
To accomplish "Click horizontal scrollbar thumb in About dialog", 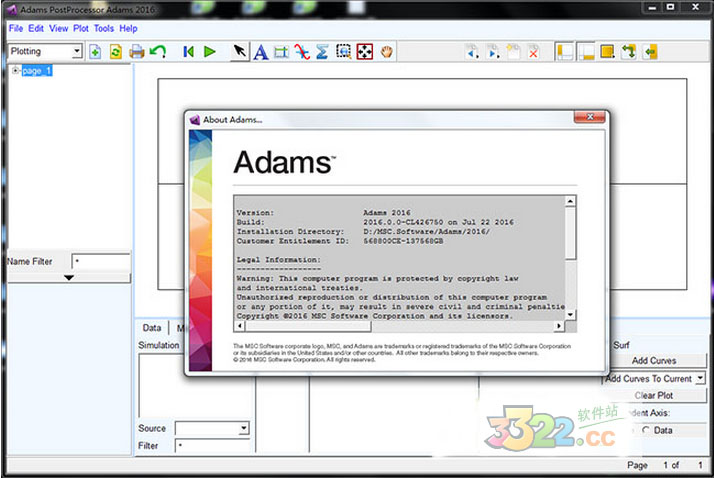I will pyautogui.click(x=308, y=326).
